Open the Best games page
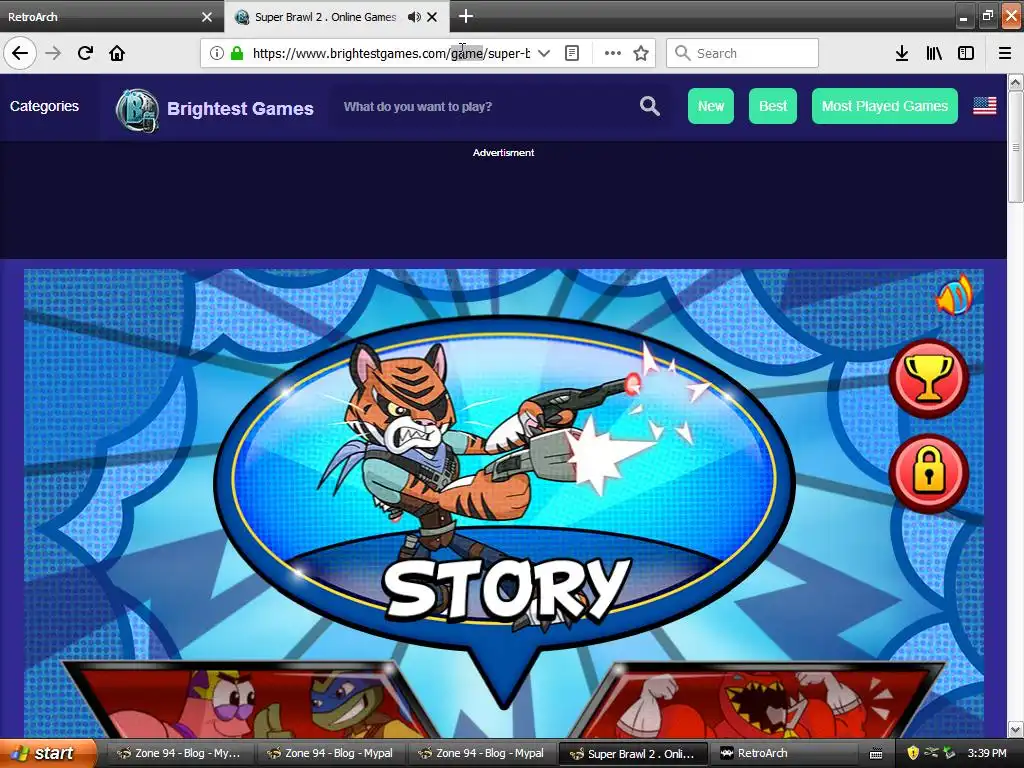Image resolution: width=1024 pixels, height=768 pixels. click(x=773, y=106)
